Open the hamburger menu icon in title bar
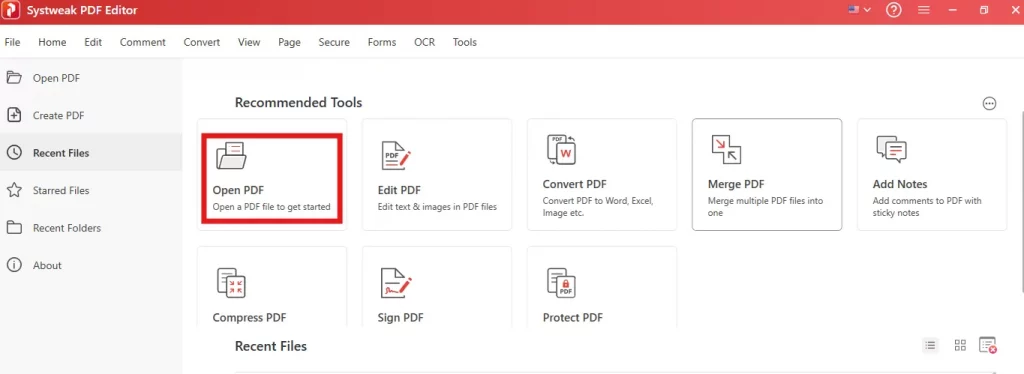 pos(923,10)
